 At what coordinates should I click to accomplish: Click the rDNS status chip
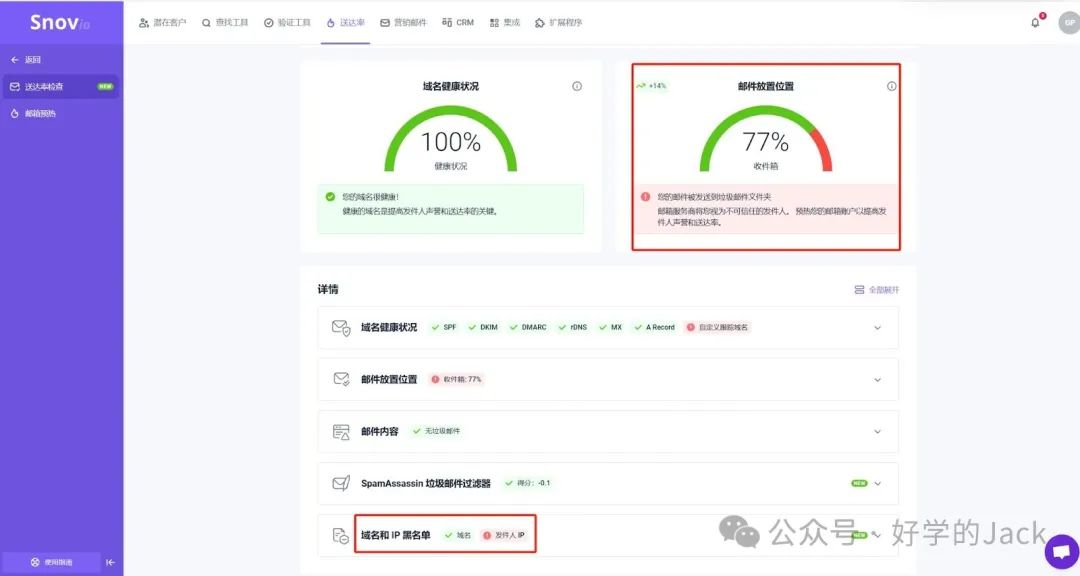pos(573,327)
